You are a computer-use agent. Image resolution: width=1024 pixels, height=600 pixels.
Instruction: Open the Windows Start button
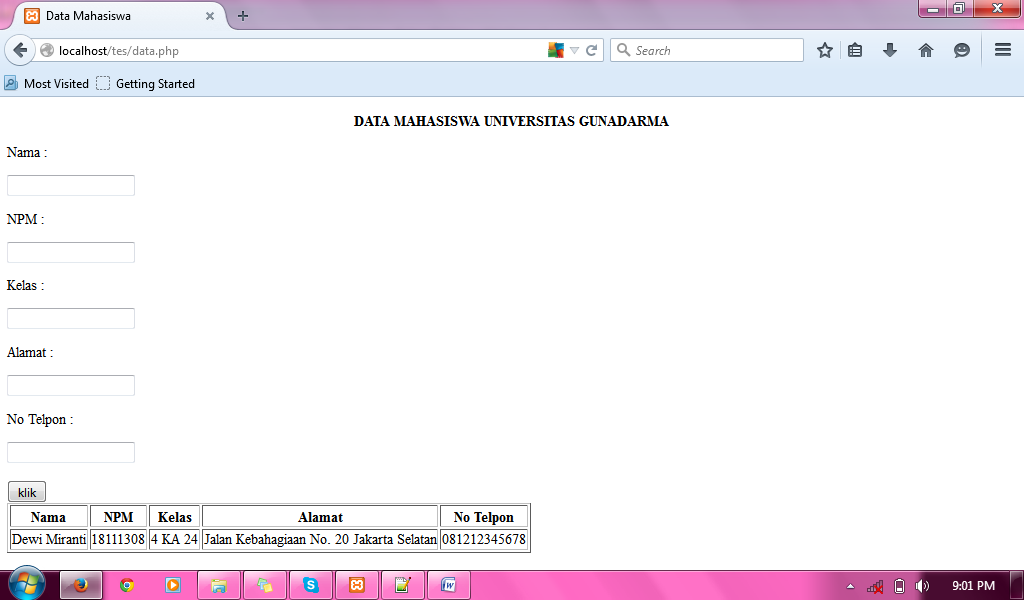(26, 583)
